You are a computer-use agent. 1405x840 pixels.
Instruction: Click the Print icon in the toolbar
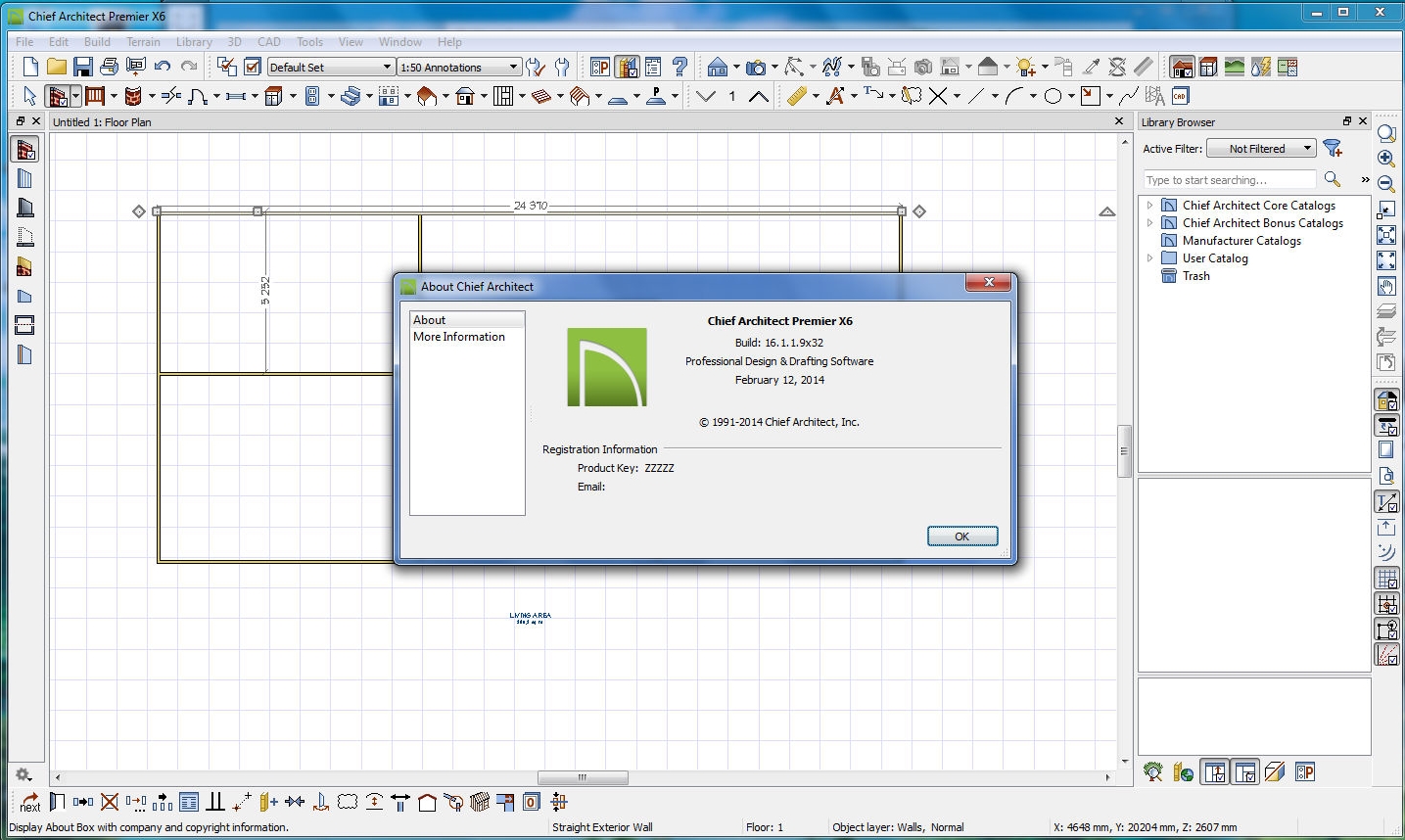[110, 67]
